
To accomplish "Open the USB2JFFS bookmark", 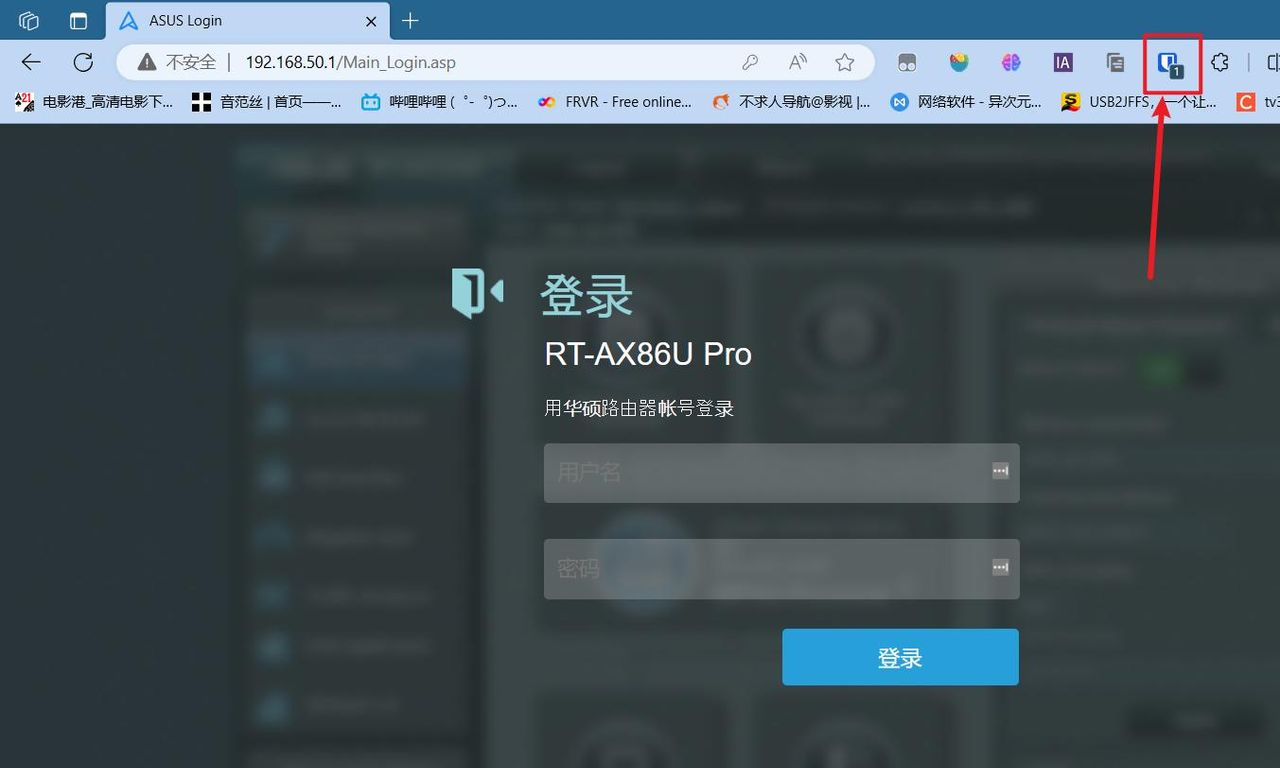I will click(x=1139, y=101).
